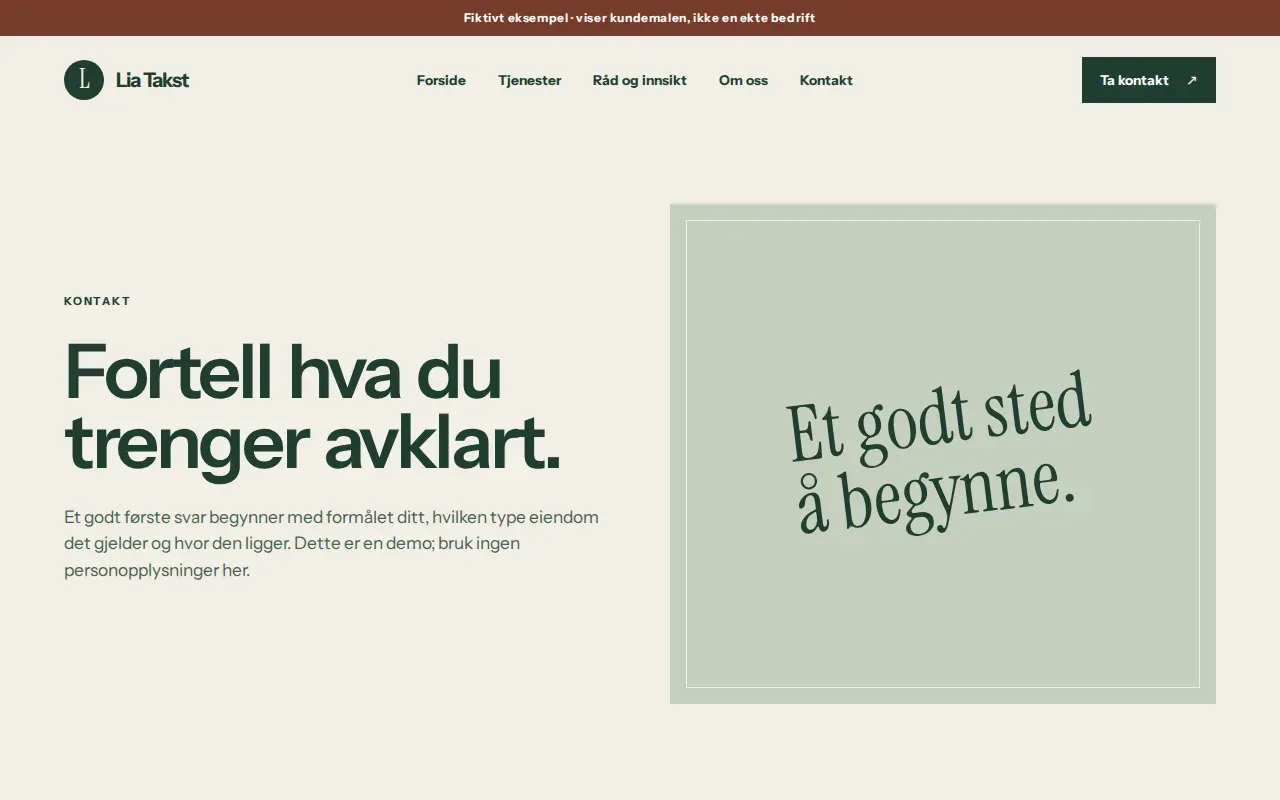Click the paragraph starting Et godt første svar
The height and width of the screenshot is (800, 1280).
[332, 544]
